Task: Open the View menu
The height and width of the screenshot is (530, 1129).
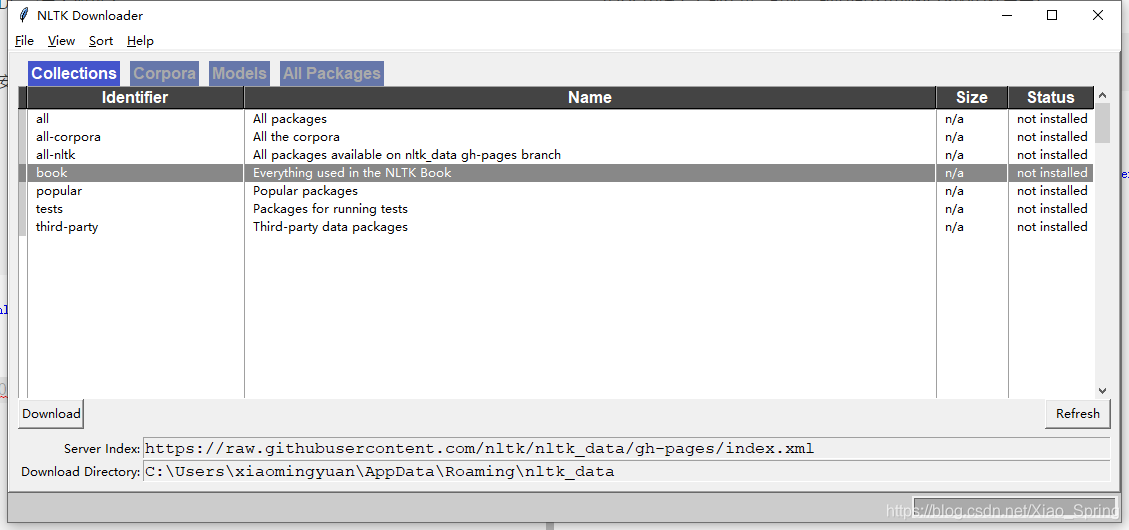Action: click(61, 41)
